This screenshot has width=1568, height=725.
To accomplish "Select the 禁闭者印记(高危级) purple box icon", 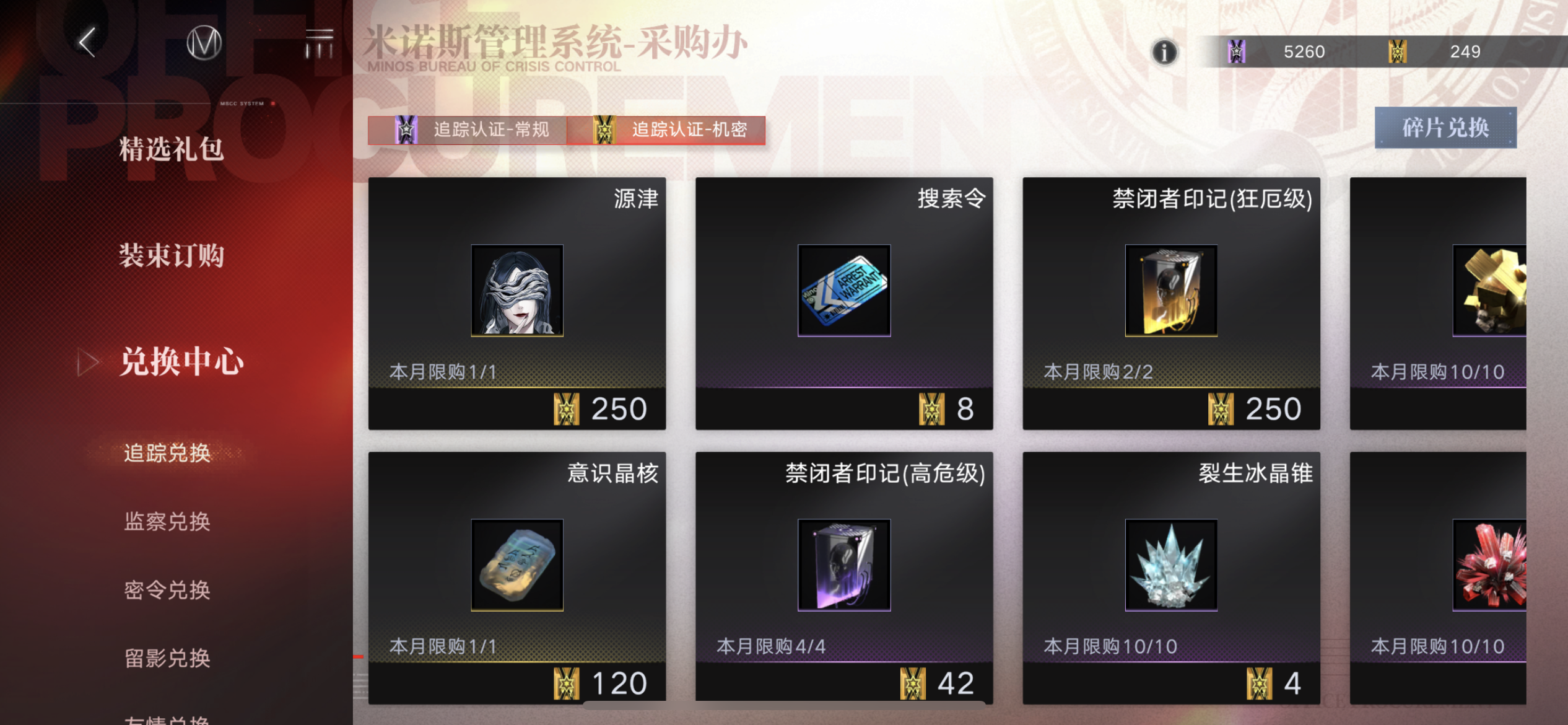I will [844, 565].
